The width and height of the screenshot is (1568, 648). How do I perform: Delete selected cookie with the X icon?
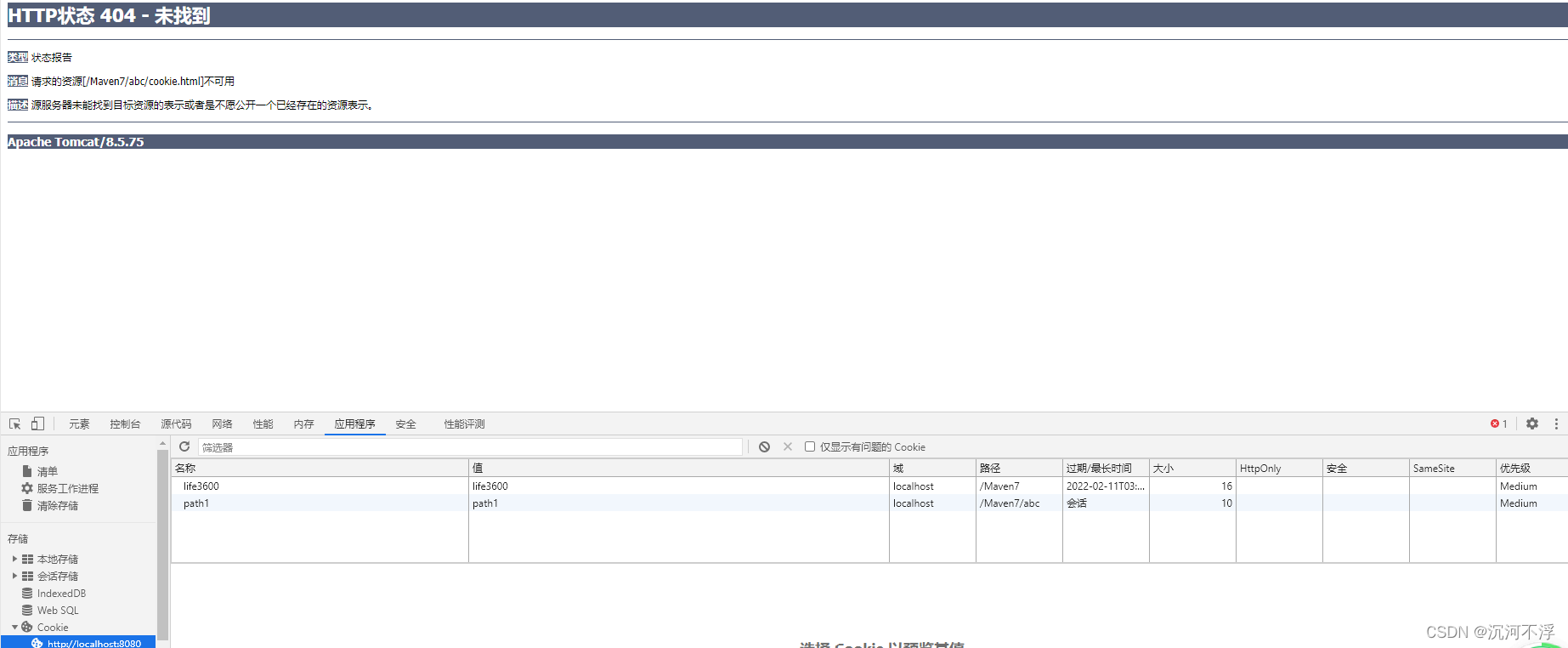(x=788, y=446)
